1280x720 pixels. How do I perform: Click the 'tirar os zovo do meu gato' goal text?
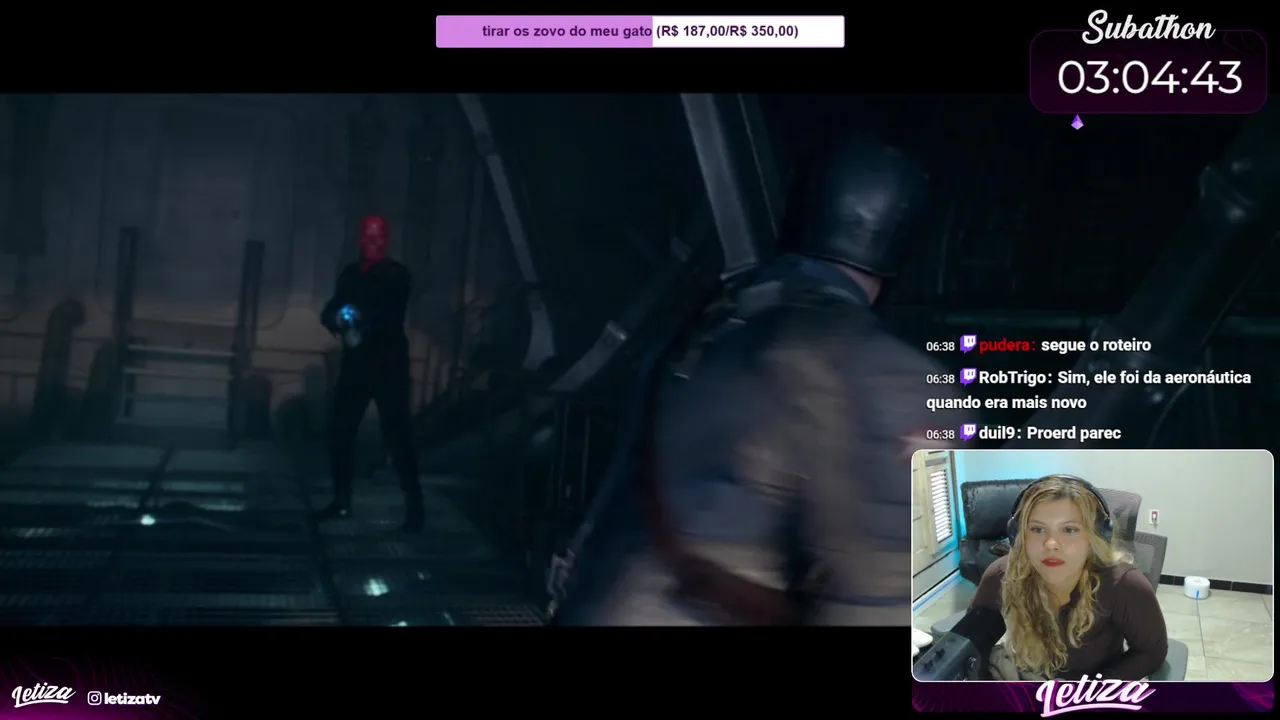[567, 31]
